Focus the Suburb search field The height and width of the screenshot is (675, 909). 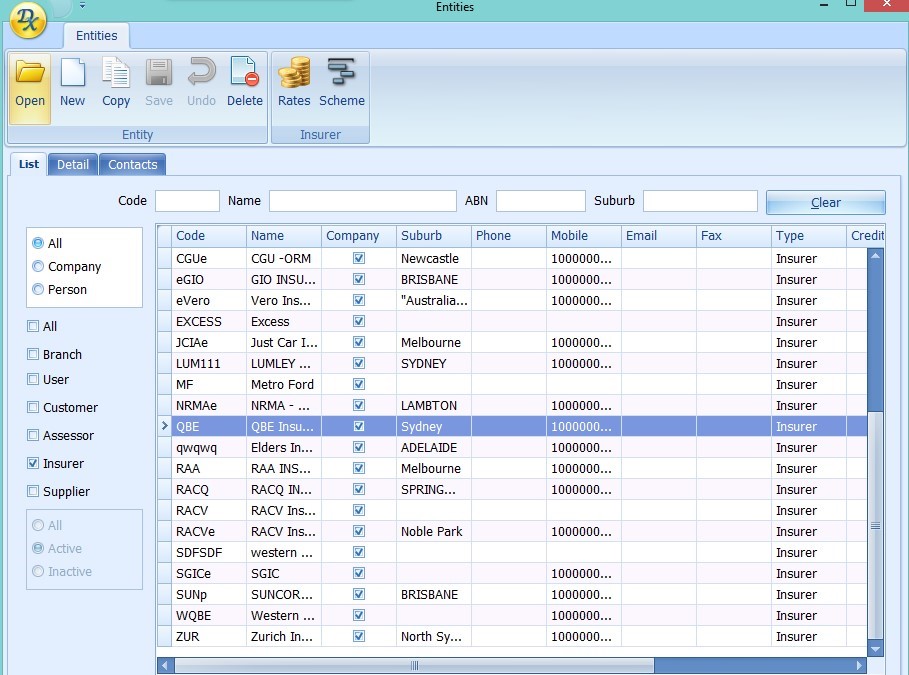point(700,201)
